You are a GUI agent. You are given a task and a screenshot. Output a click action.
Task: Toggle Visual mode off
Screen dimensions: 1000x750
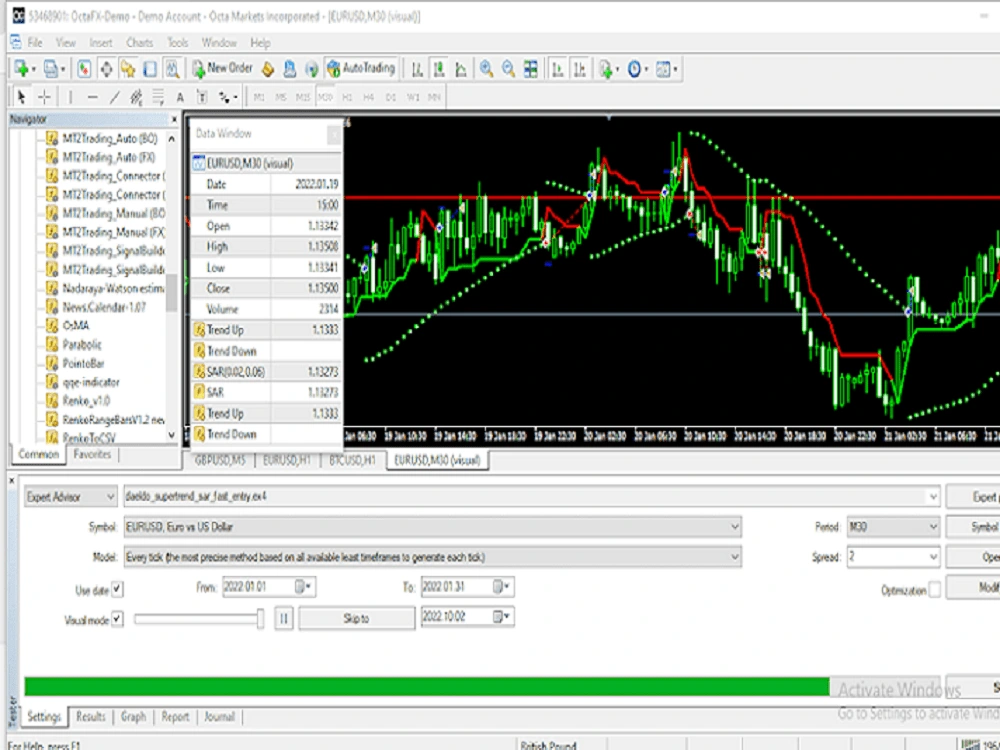pyautogui.click(x=117, y=618)
